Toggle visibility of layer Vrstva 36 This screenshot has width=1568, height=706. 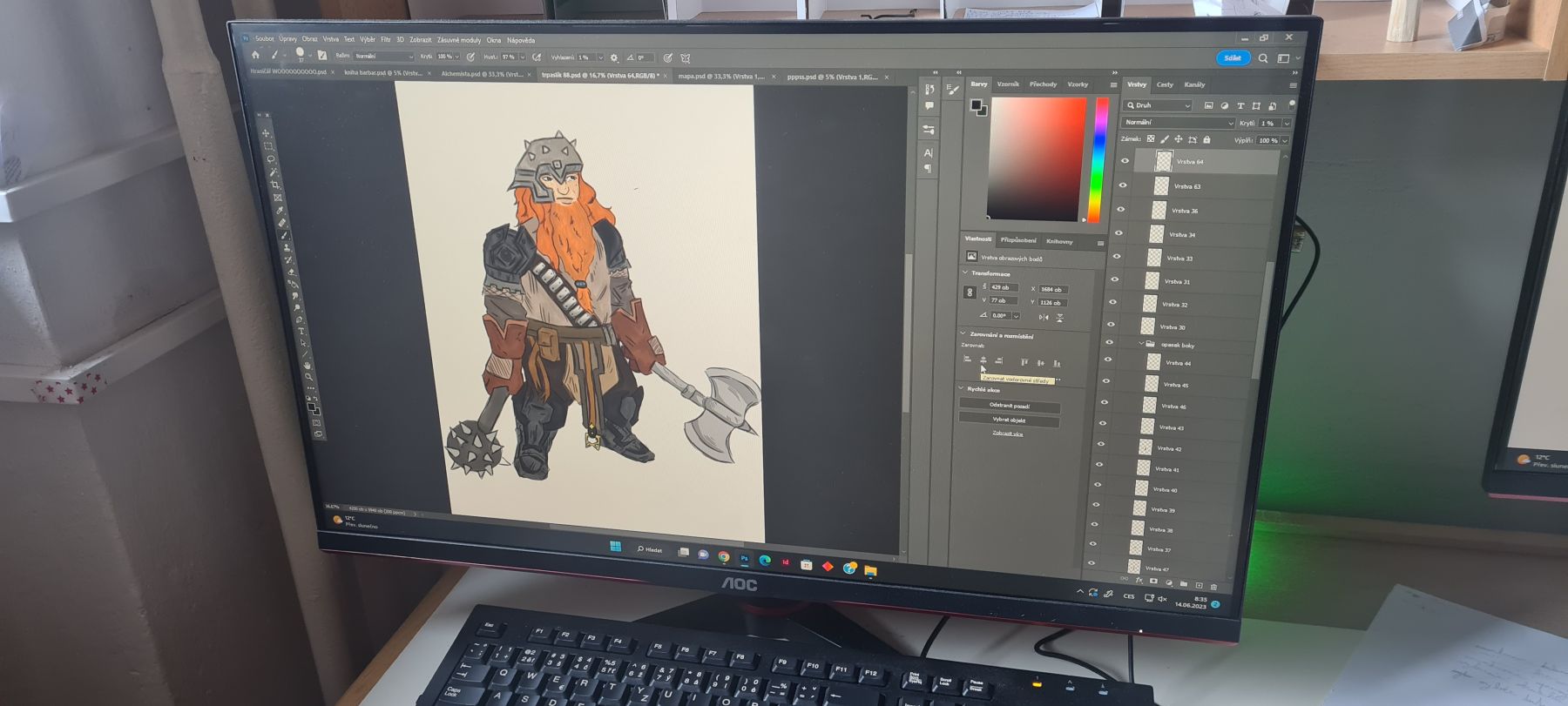coord(1120,210)
